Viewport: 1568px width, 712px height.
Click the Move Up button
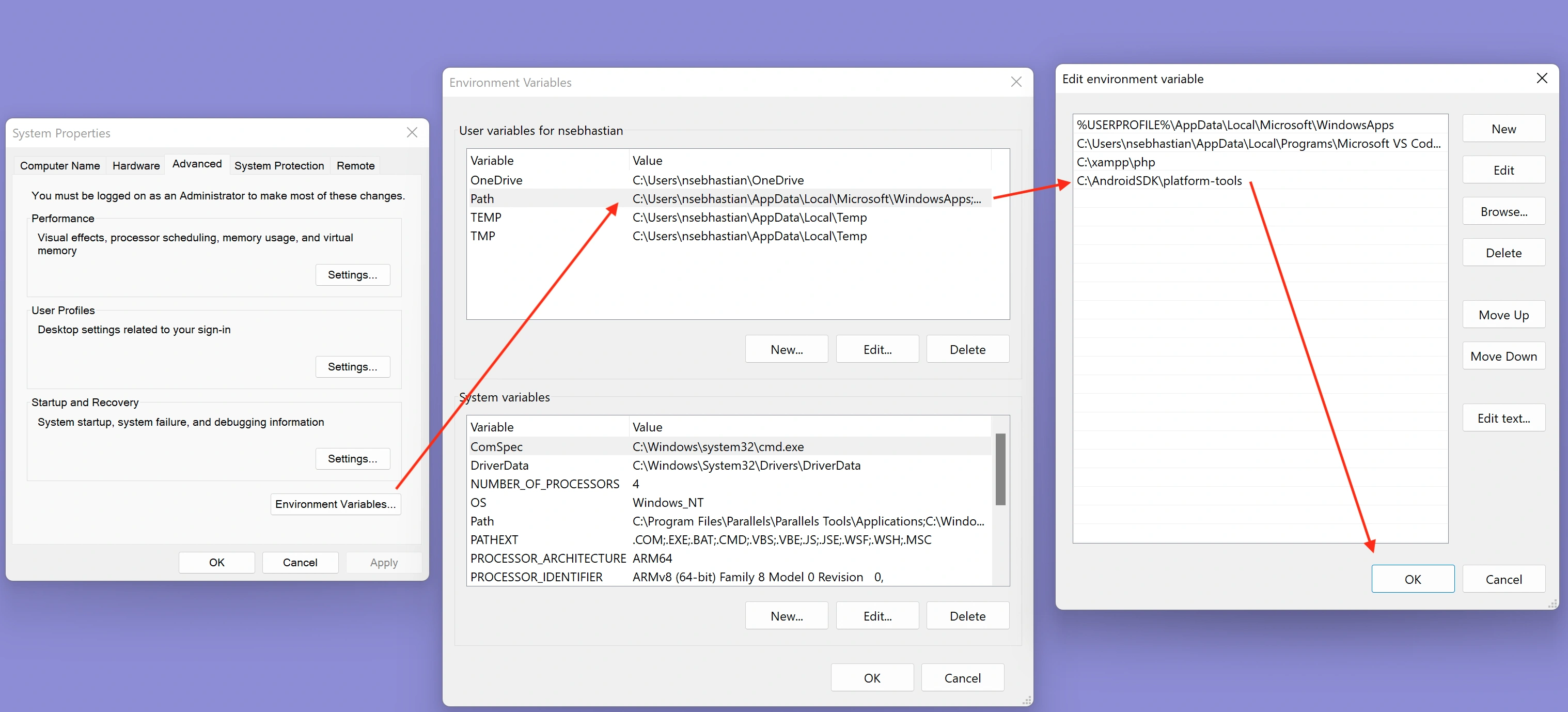click(1503, 315)
